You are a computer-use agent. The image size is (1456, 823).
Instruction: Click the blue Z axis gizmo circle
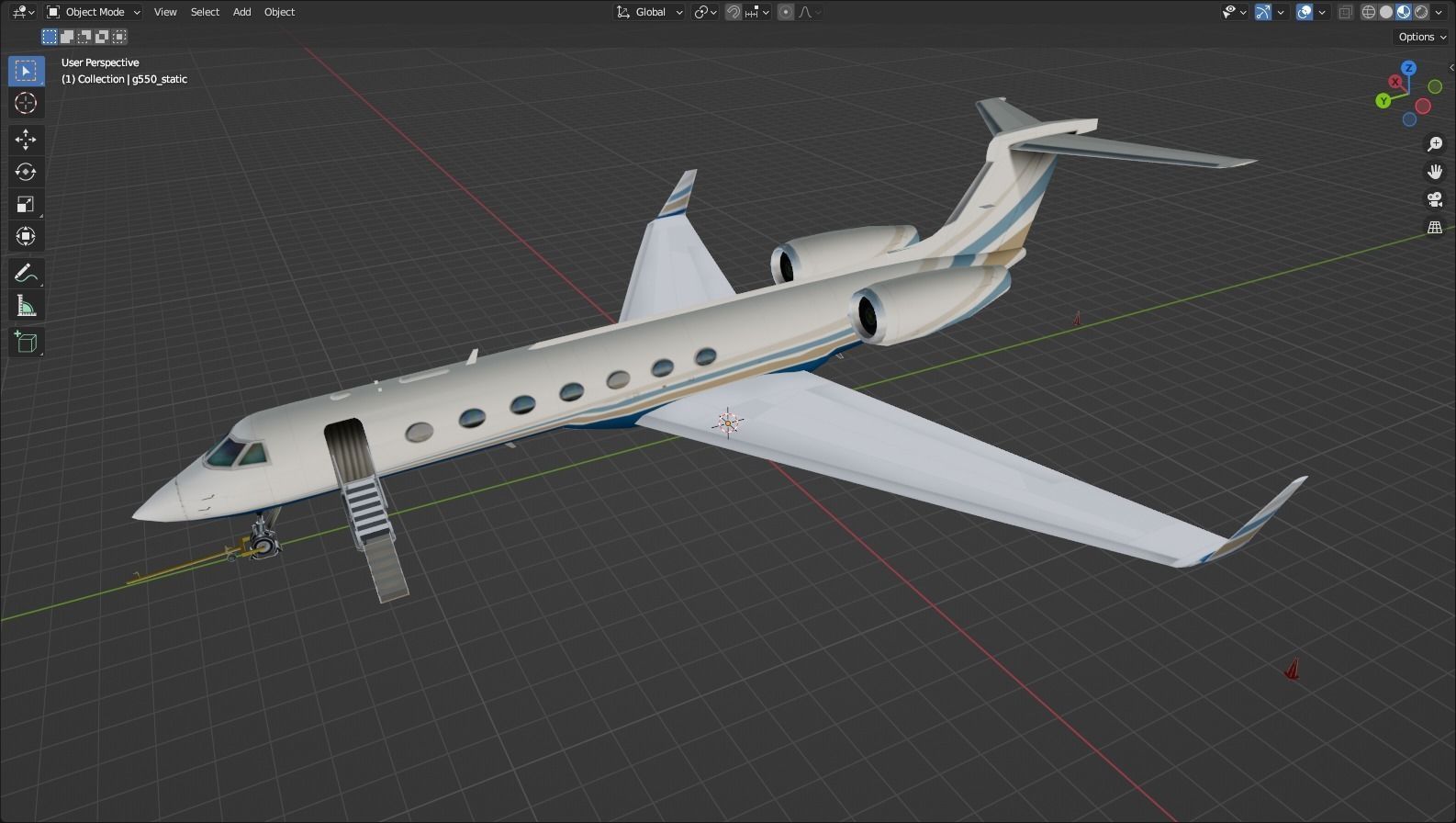click(1408, 68)
